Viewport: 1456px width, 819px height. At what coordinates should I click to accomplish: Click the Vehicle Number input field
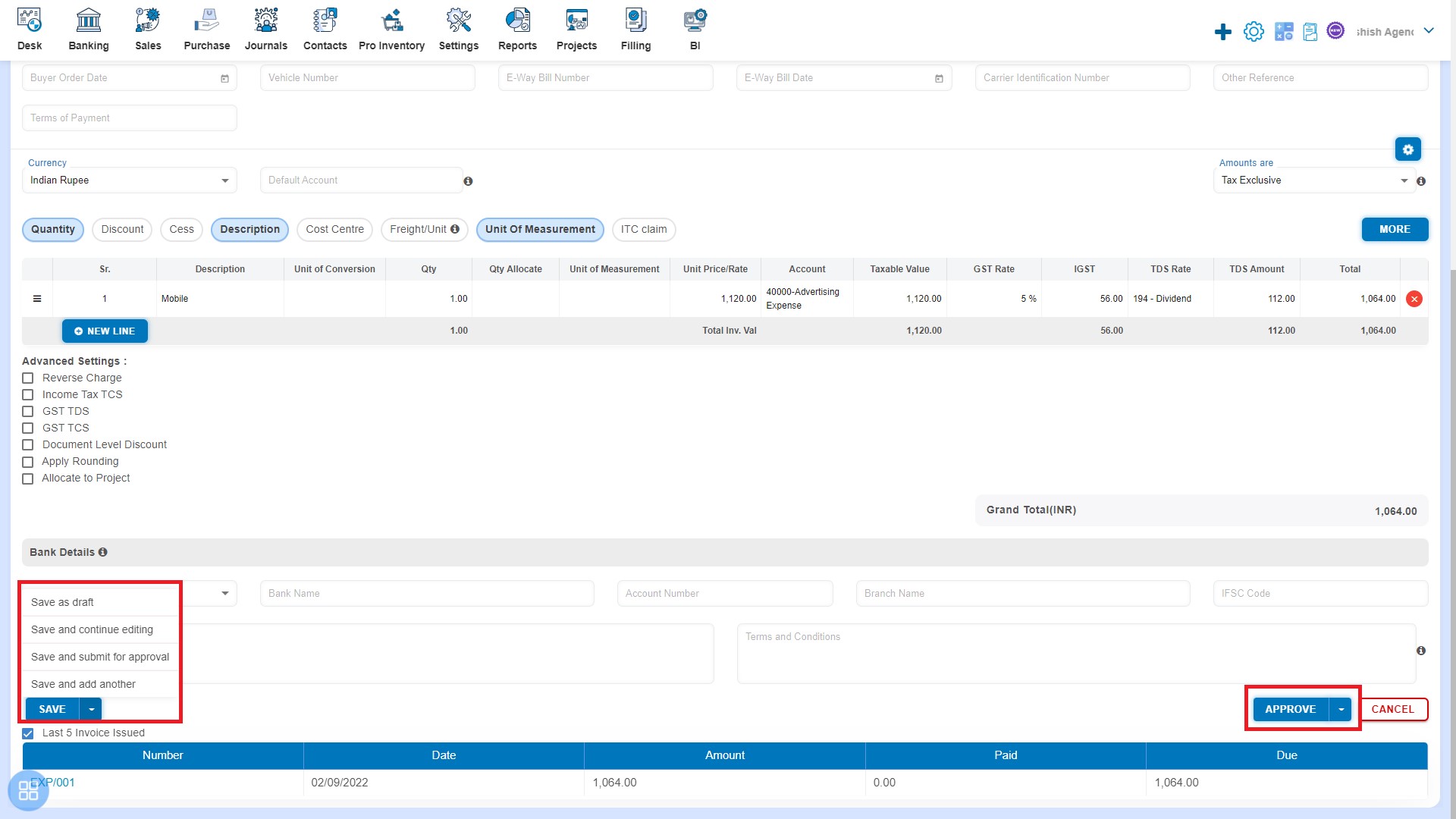tap(368, 78)
